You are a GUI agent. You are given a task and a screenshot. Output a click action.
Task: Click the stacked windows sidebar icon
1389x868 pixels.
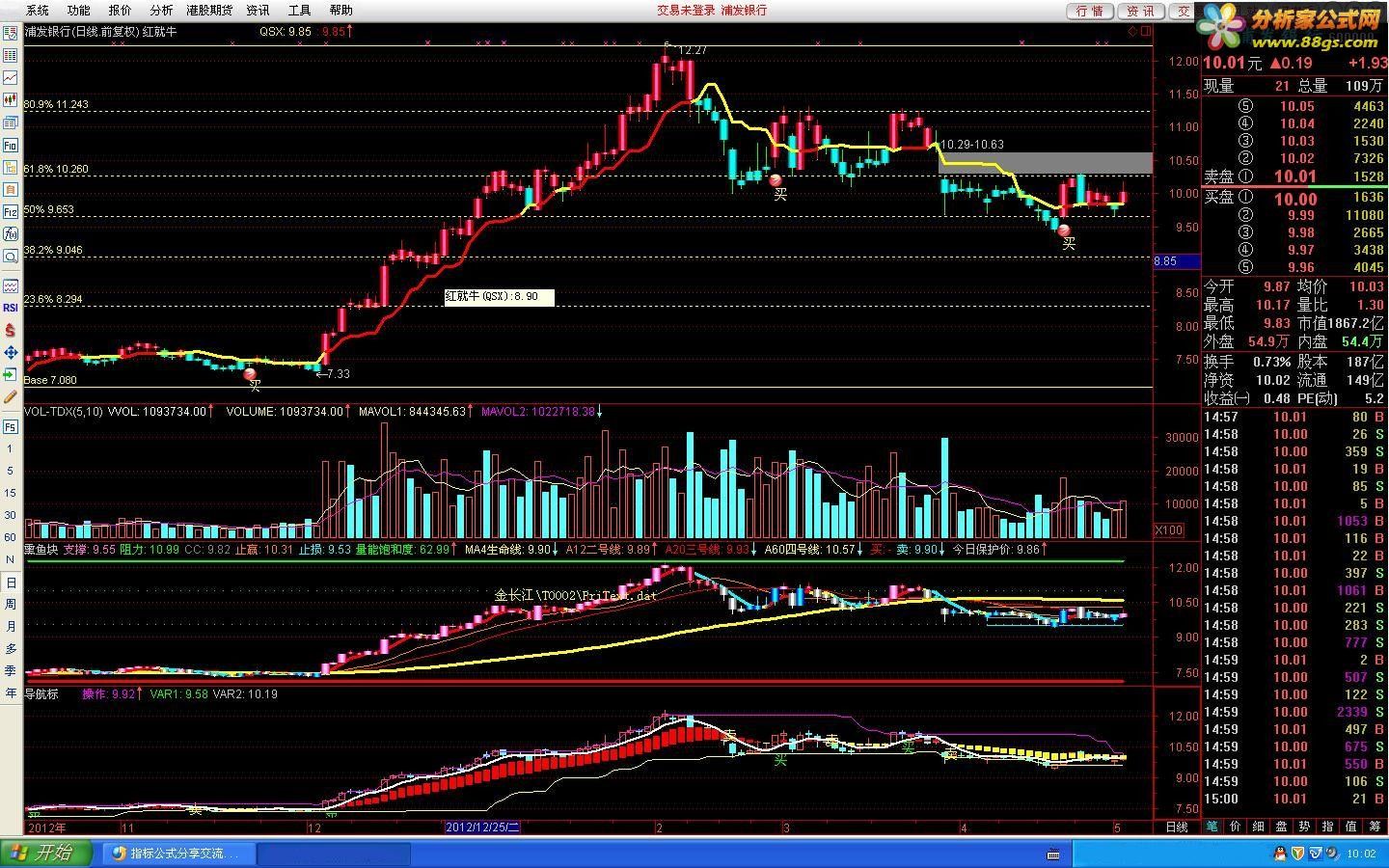pos(11,122)
